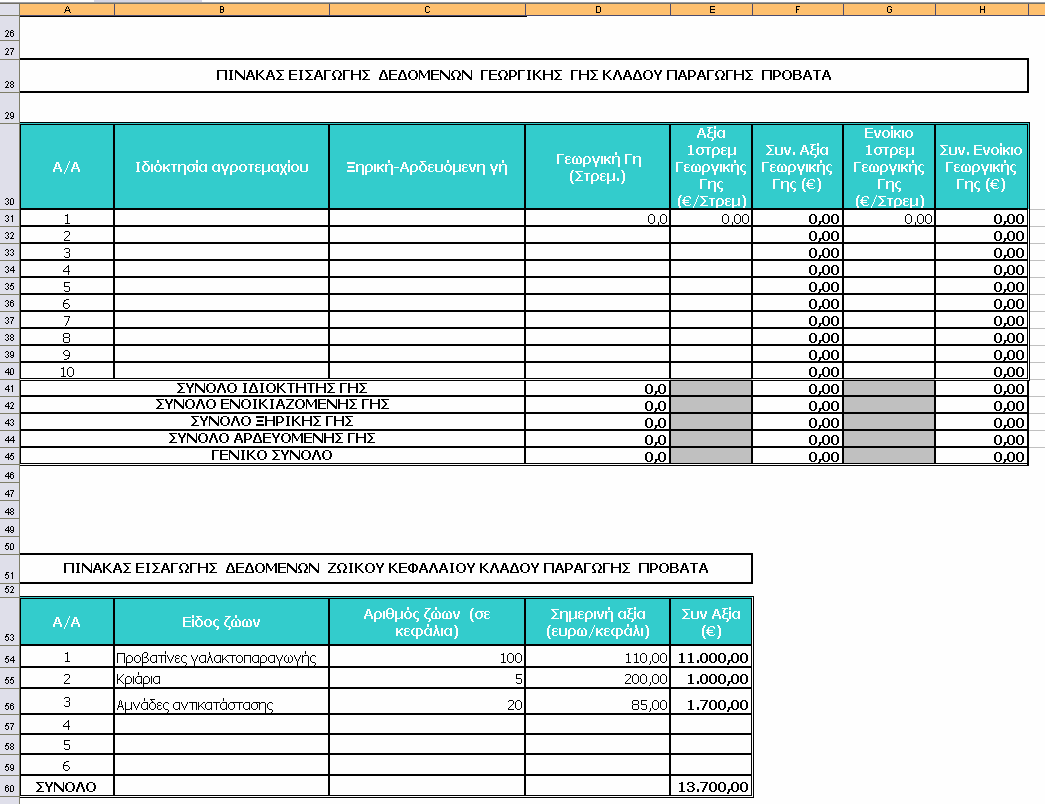Select column E header

tap(712, 9)
